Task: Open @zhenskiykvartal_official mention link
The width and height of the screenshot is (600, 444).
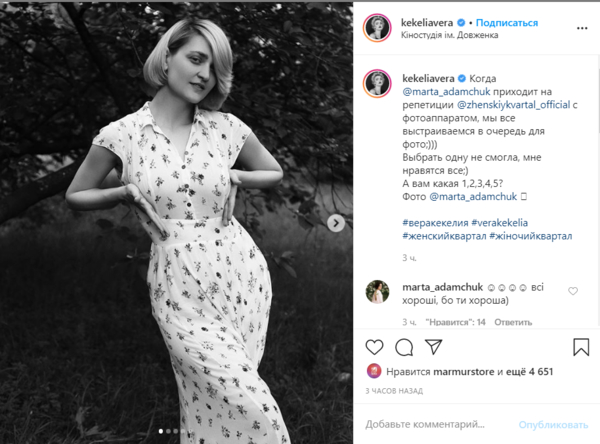Action: point(513,105)
